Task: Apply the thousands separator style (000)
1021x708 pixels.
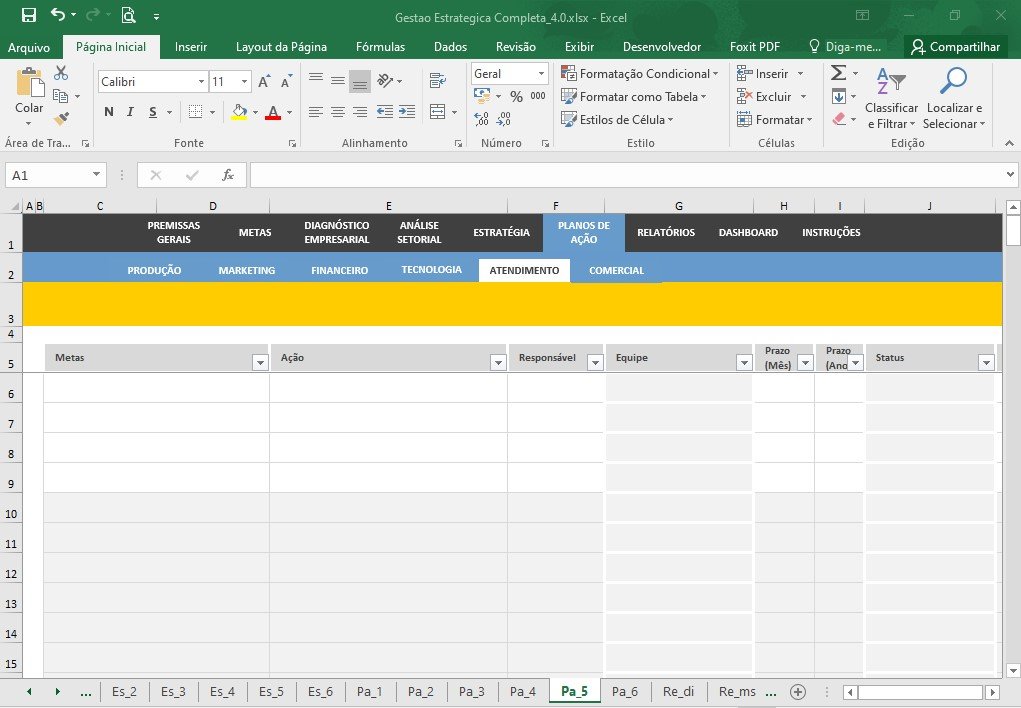Action: (538, 96)
